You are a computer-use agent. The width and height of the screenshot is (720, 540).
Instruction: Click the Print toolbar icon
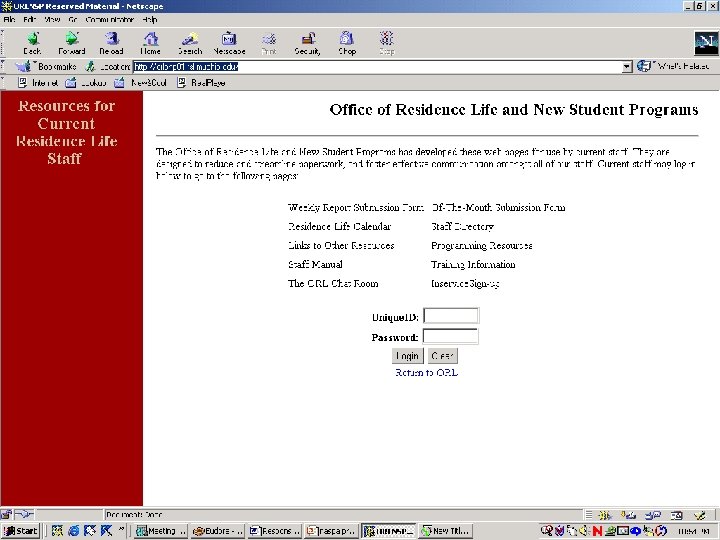point(269,43)
